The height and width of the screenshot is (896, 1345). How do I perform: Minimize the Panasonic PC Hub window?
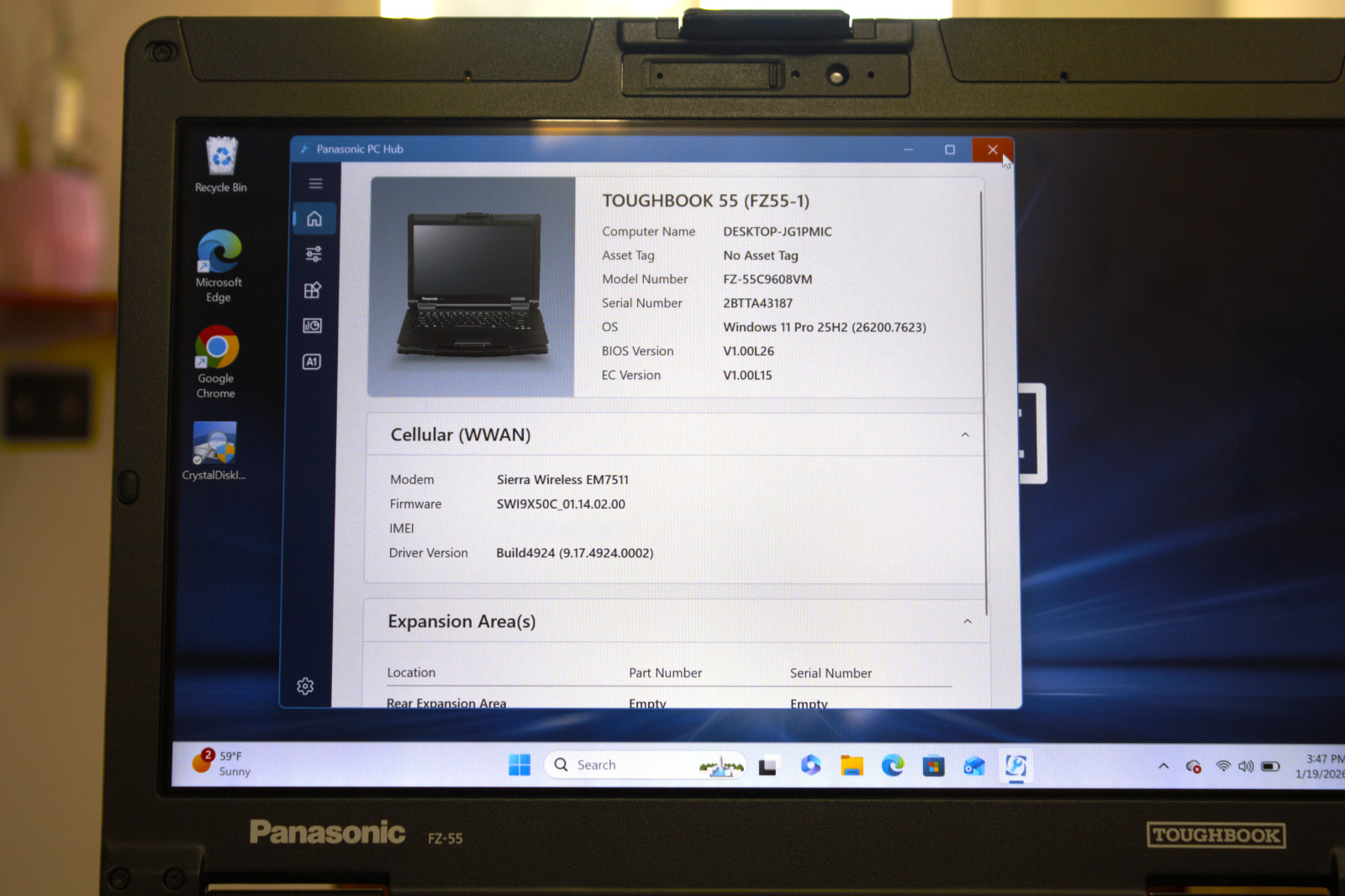tap(909, 150)
